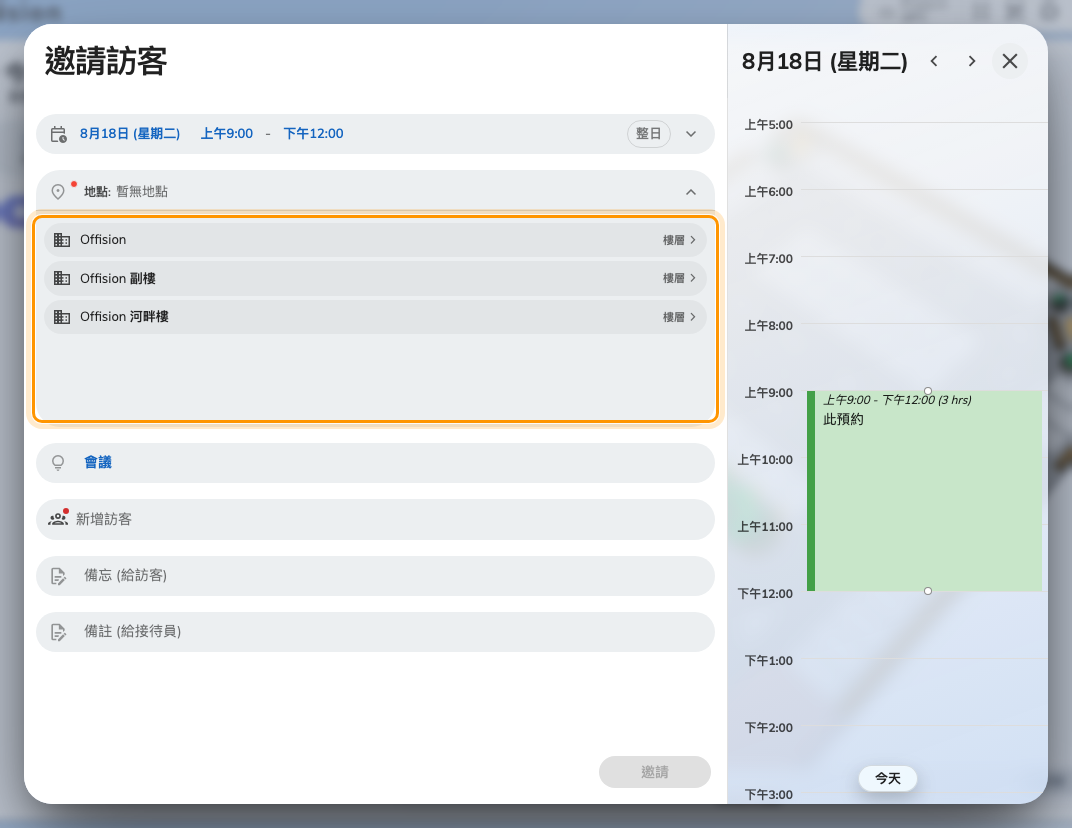
Task: Click the 新增訪客 field
Action: click(375, 519)
